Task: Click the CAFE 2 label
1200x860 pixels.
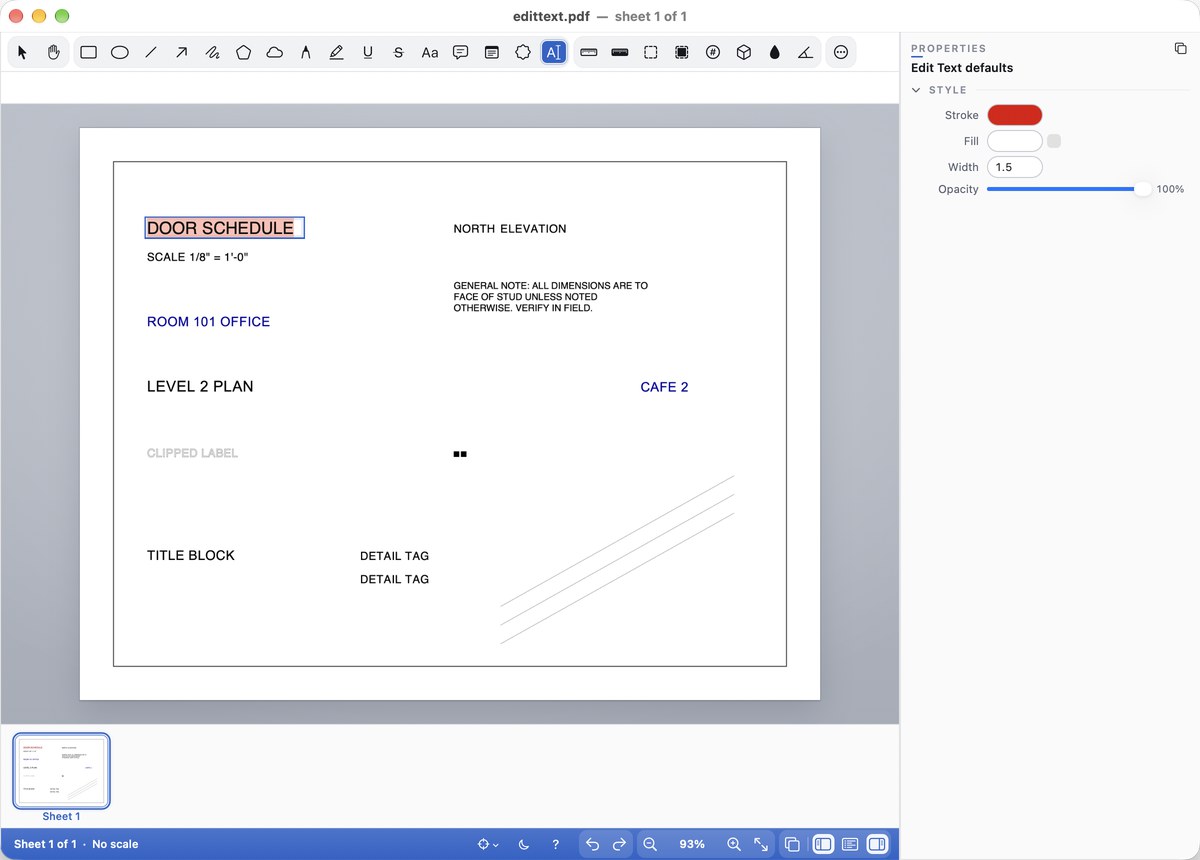Action: pyautogui.click(x=664, y=387)
